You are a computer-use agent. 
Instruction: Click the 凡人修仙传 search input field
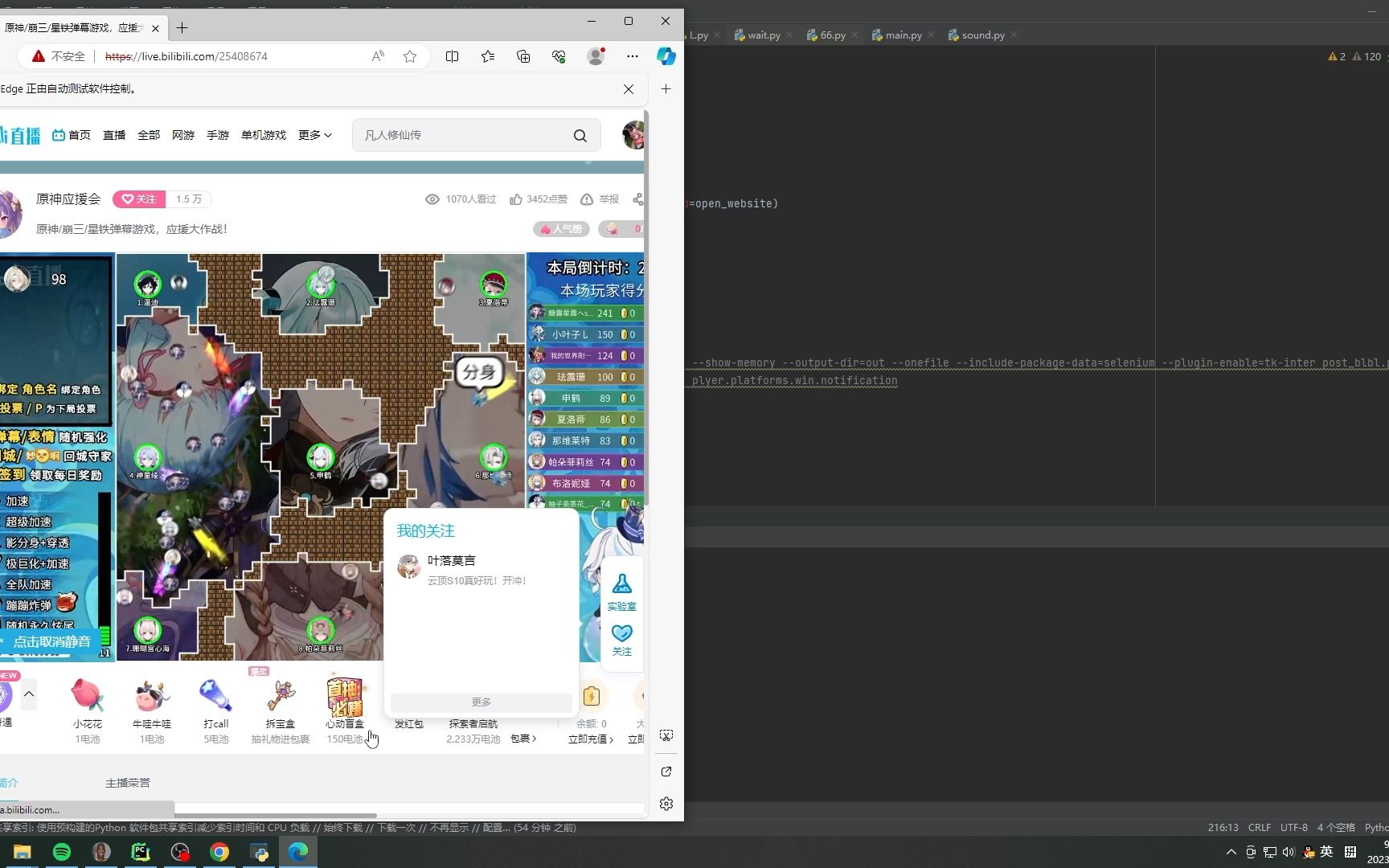pos(462,135)
